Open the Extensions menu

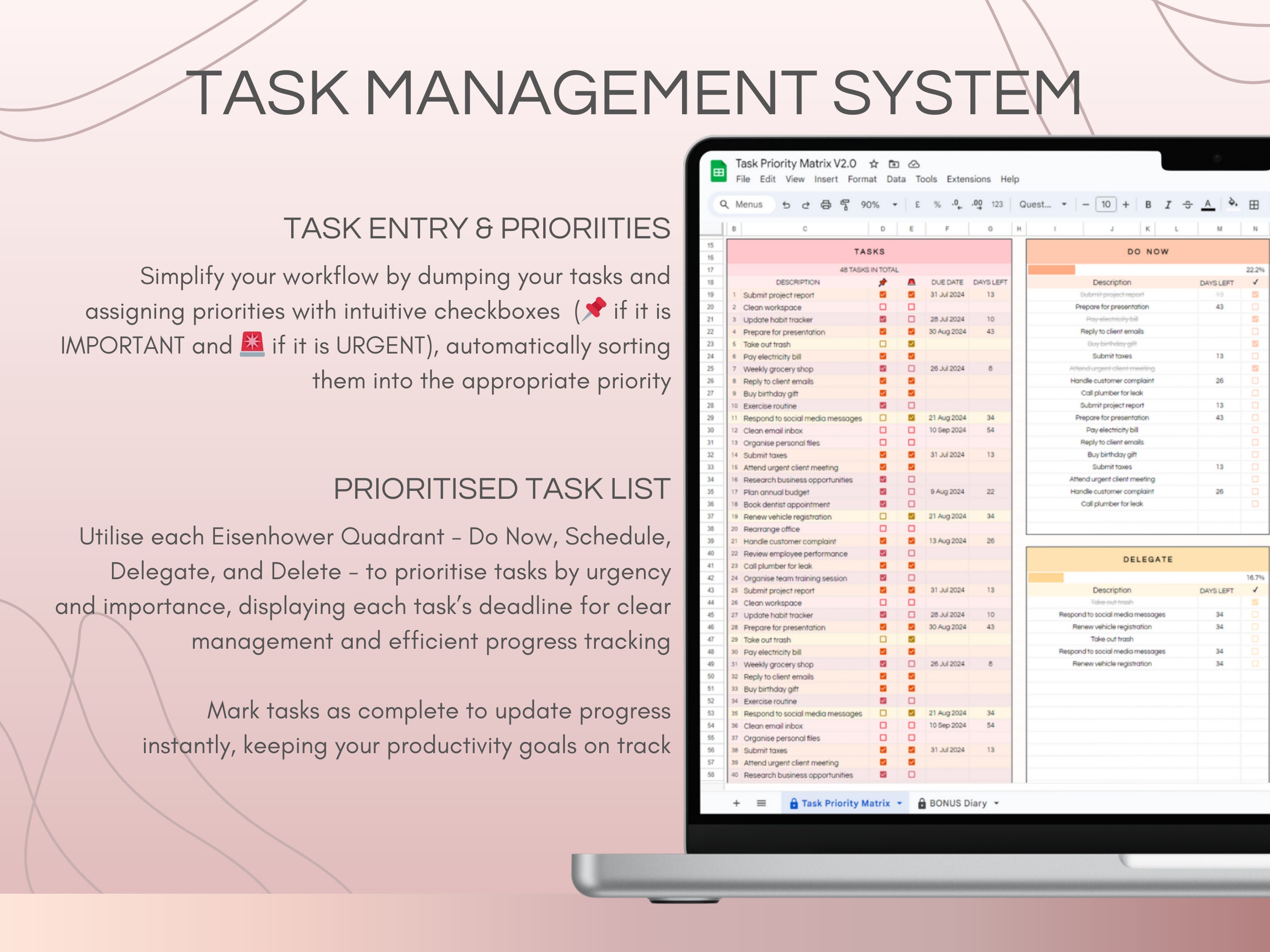tap(968, 179)
